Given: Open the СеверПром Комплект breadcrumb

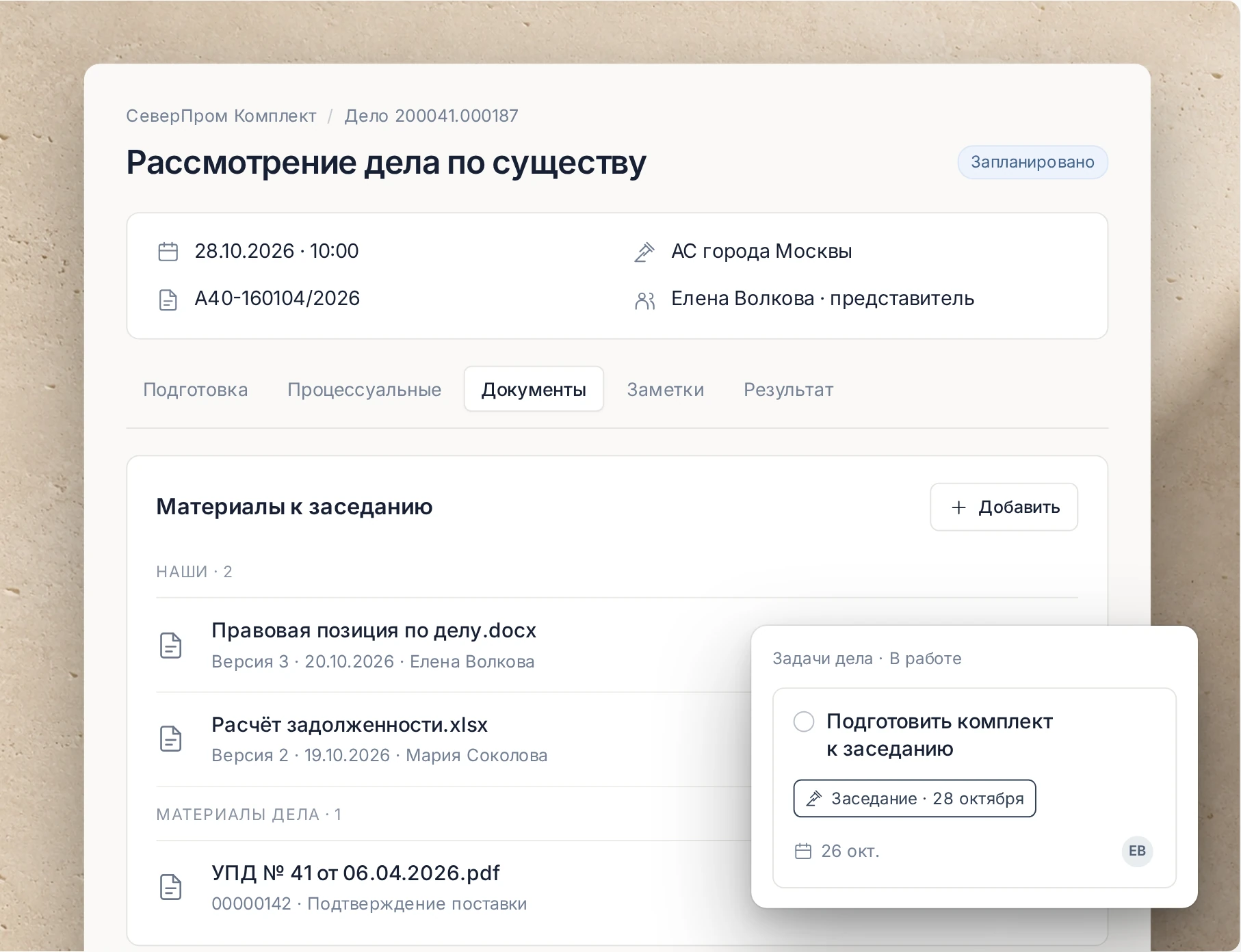Looking at the screenshot, I should click(x=221, y=116).
